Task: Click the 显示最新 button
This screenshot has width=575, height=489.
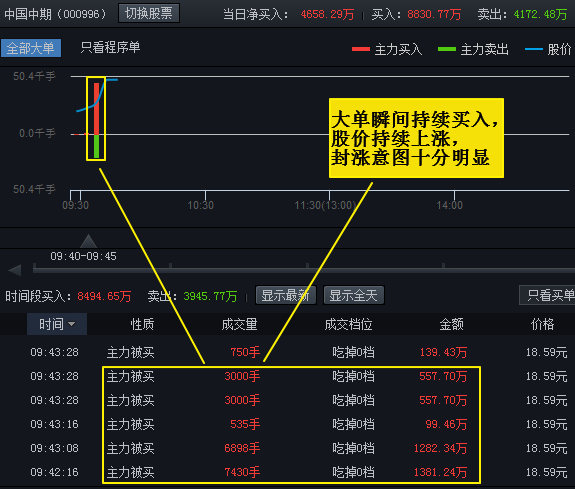Action: pos(286,295)
